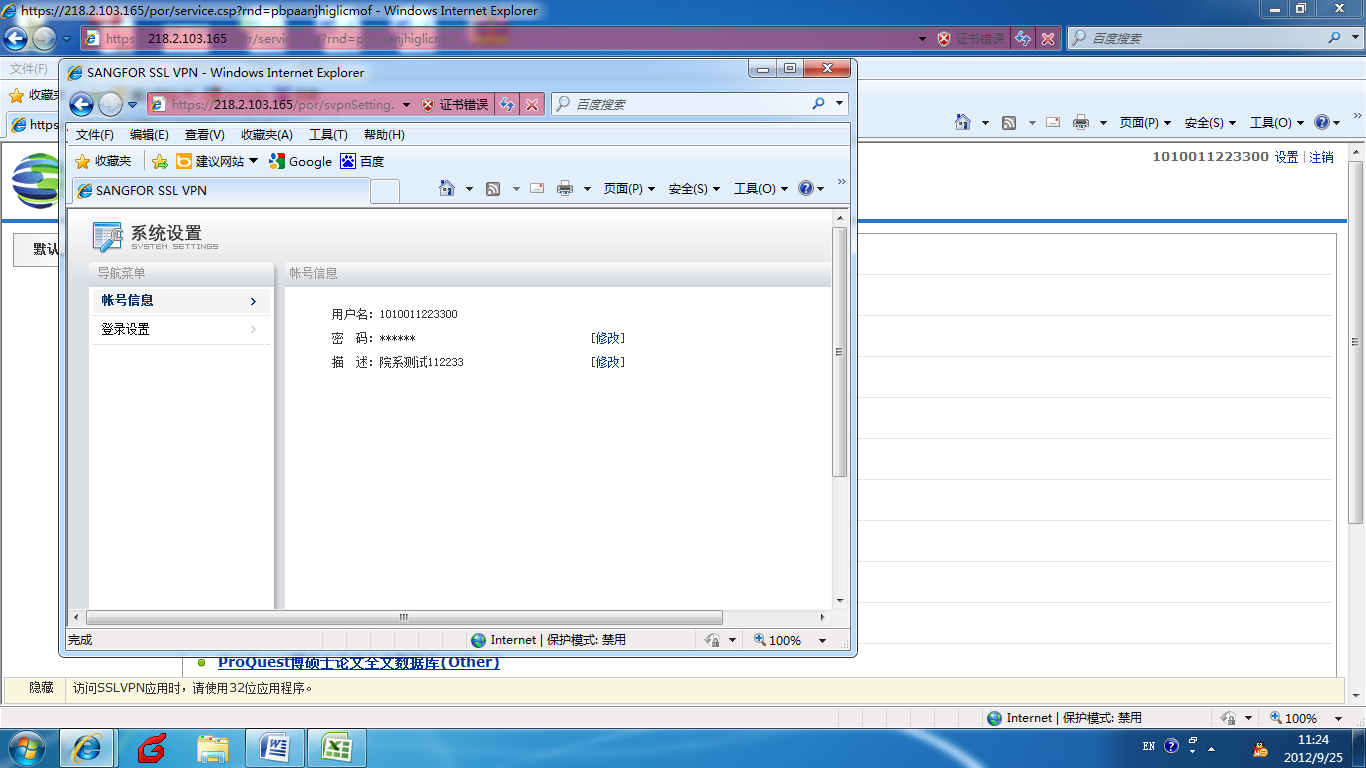Click Forward button in SANGFOR VPN window
Screen dimensions: 1366x768
(110, 104)
